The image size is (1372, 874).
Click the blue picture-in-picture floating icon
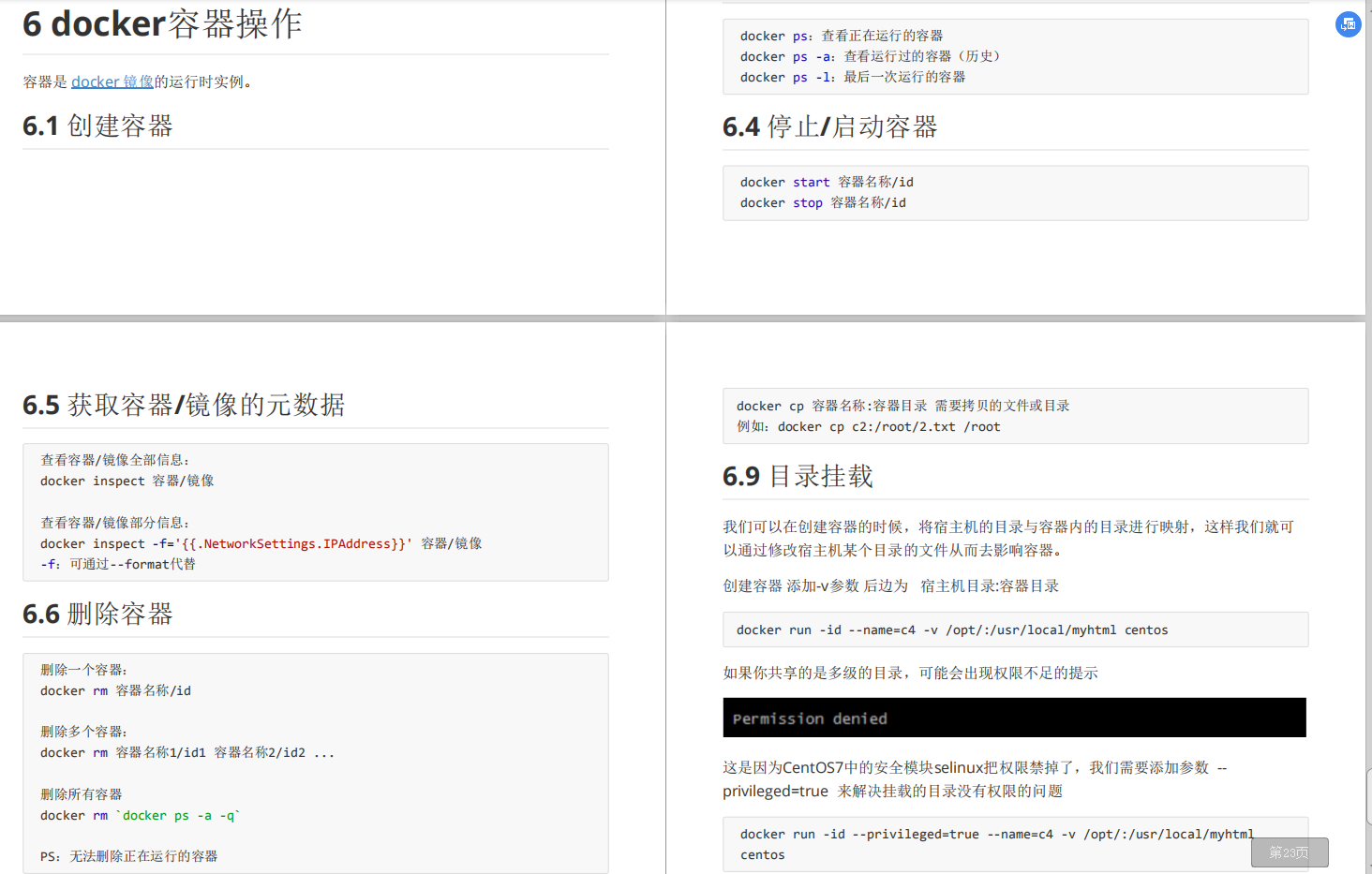pyautogui.click(x=1348, y=23)
